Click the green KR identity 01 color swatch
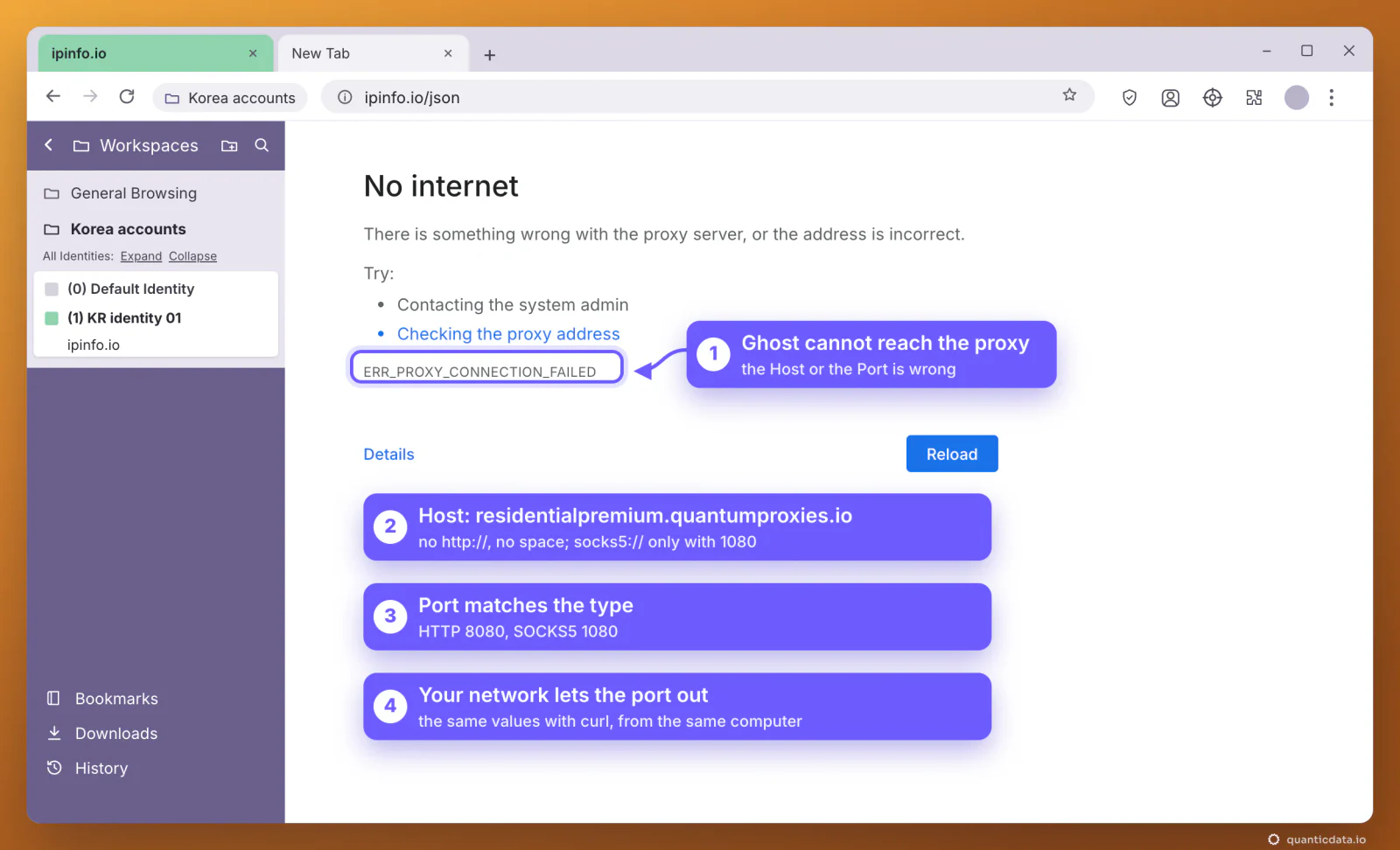Viewport: 1400px width, 850px height. click(52, 318)
